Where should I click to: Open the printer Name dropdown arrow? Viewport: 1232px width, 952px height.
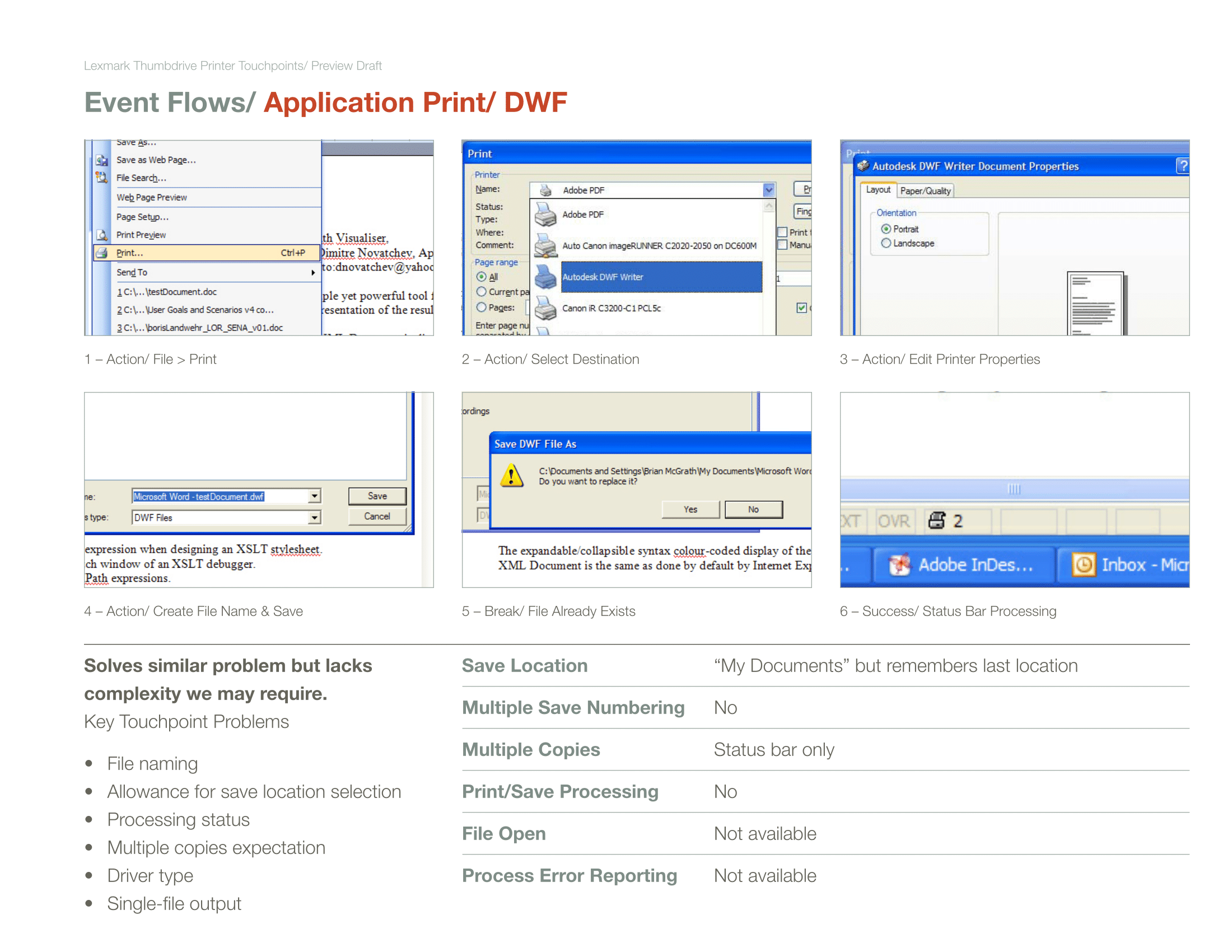coord(769,190)
